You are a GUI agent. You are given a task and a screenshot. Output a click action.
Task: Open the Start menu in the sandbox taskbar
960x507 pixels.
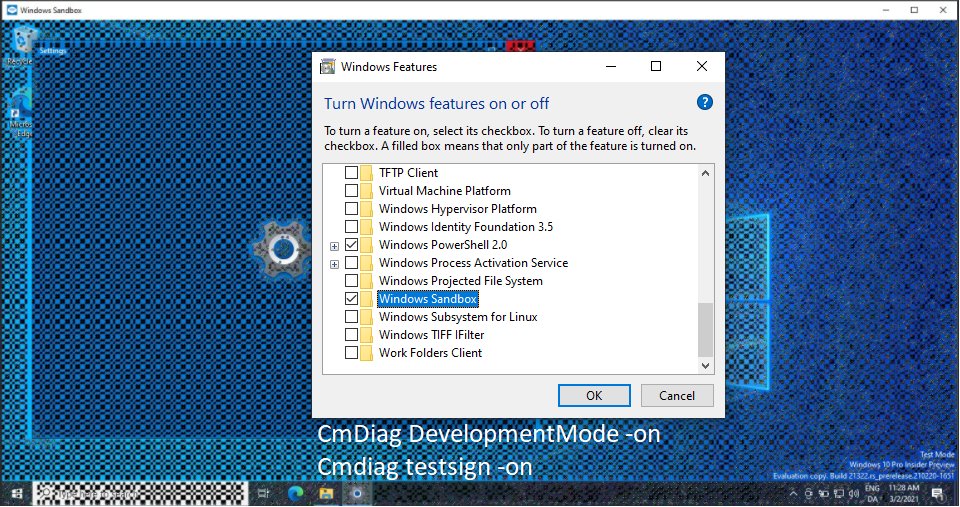pos(17,494)
